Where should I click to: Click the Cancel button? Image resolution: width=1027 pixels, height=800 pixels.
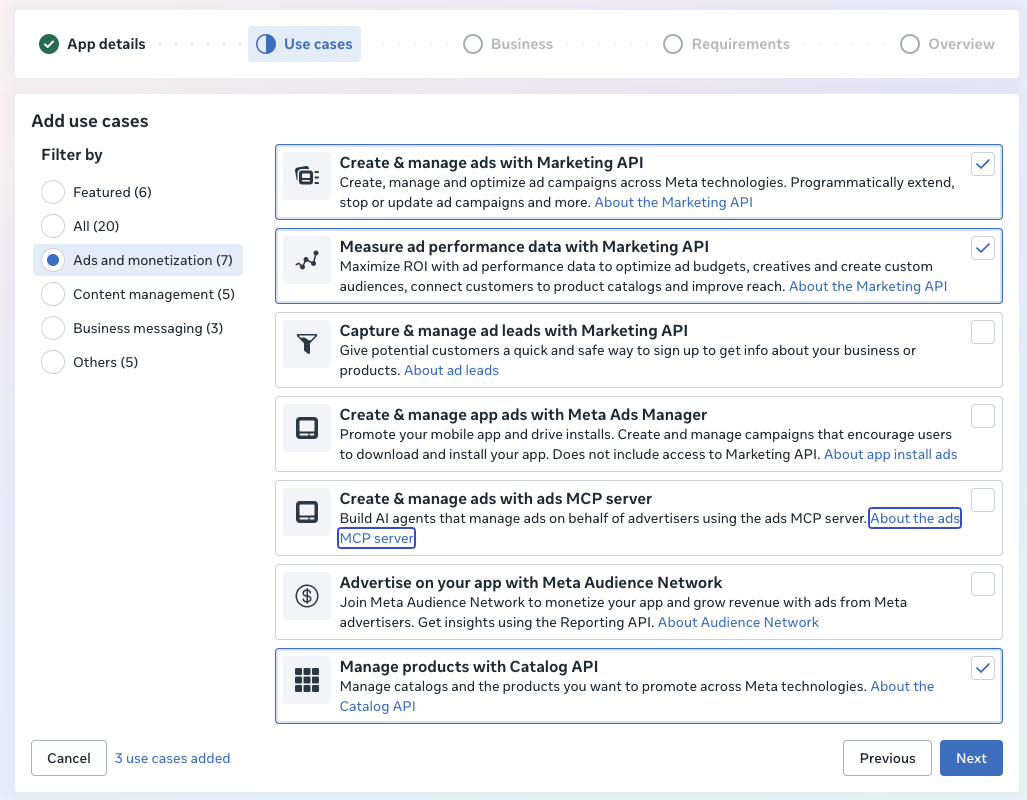[69, 758]
